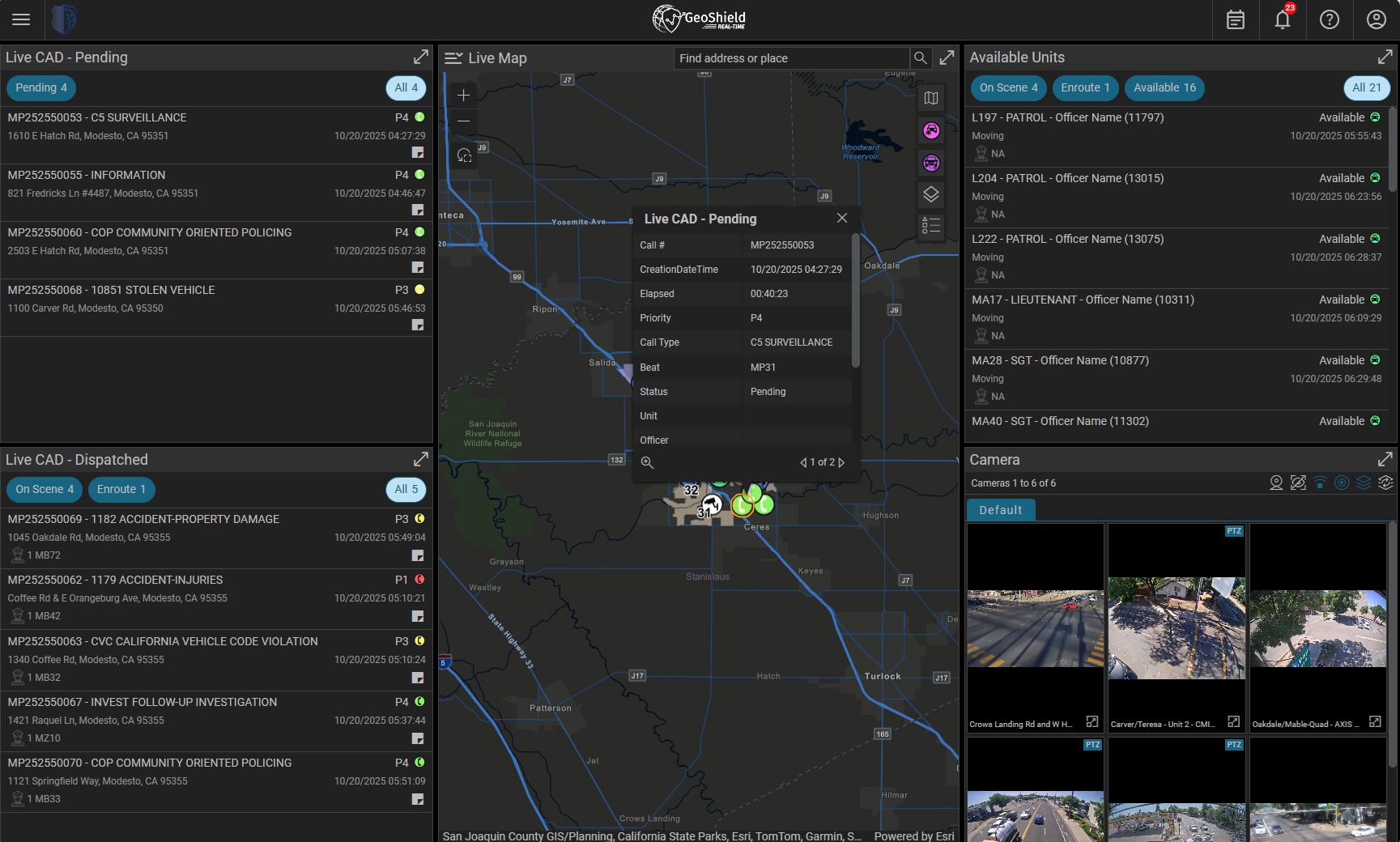The image size is (1400, 842).
Task: Expand the Live CAD - Pending panel
Action: pos(421,57)
